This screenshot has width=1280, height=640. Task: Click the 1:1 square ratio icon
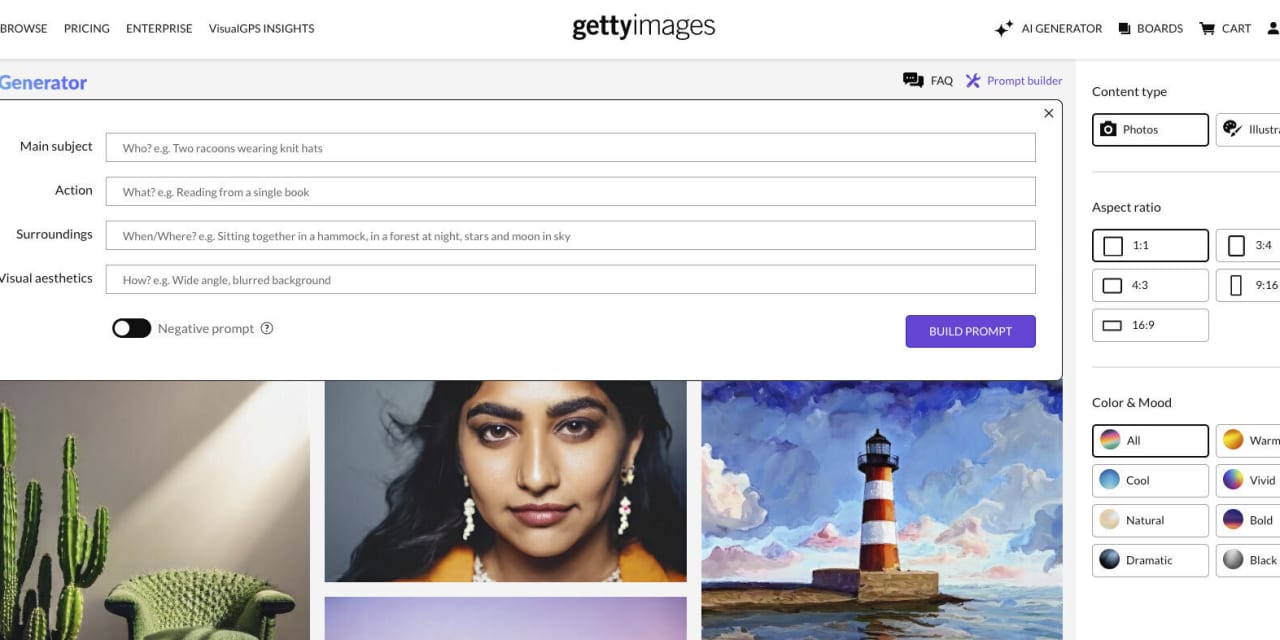(x=1113, y=246)
